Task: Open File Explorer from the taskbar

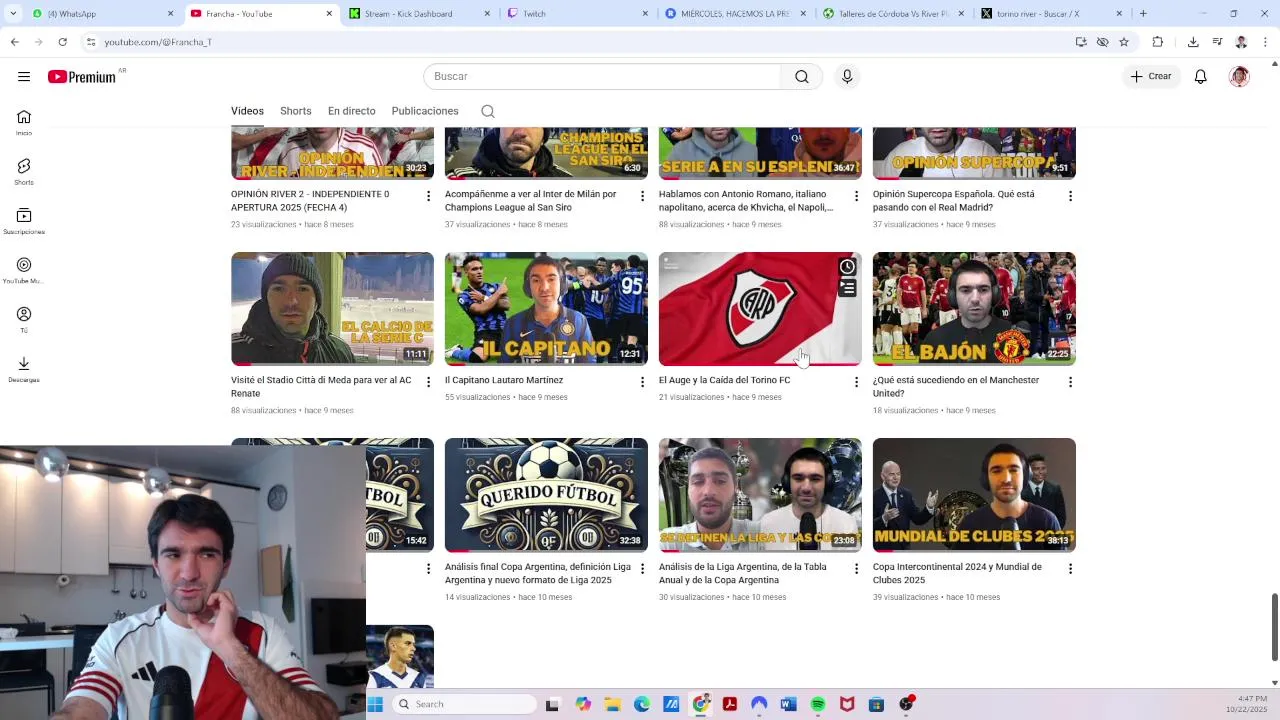Action: pos(612,704)
